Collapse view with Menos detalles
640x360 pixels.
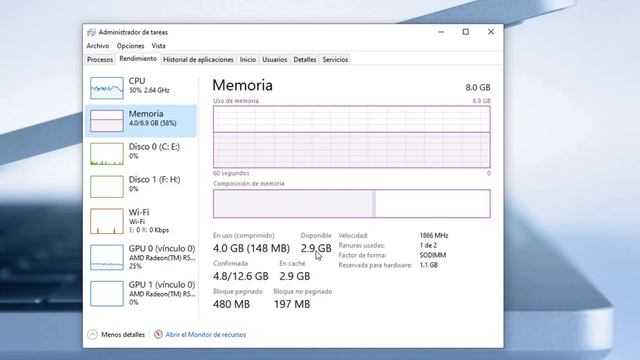(123, 335)
